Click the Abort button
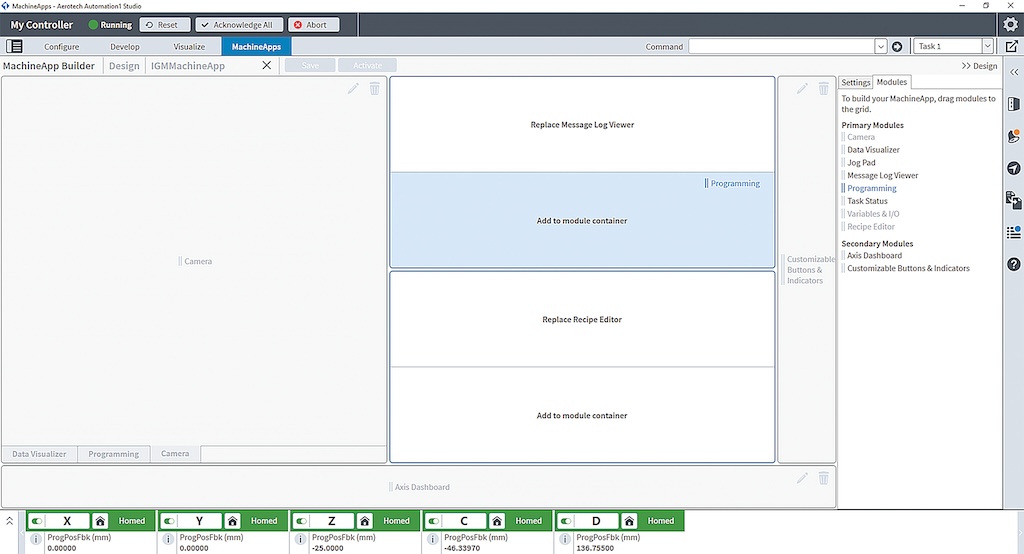 [x=314, y=25]
